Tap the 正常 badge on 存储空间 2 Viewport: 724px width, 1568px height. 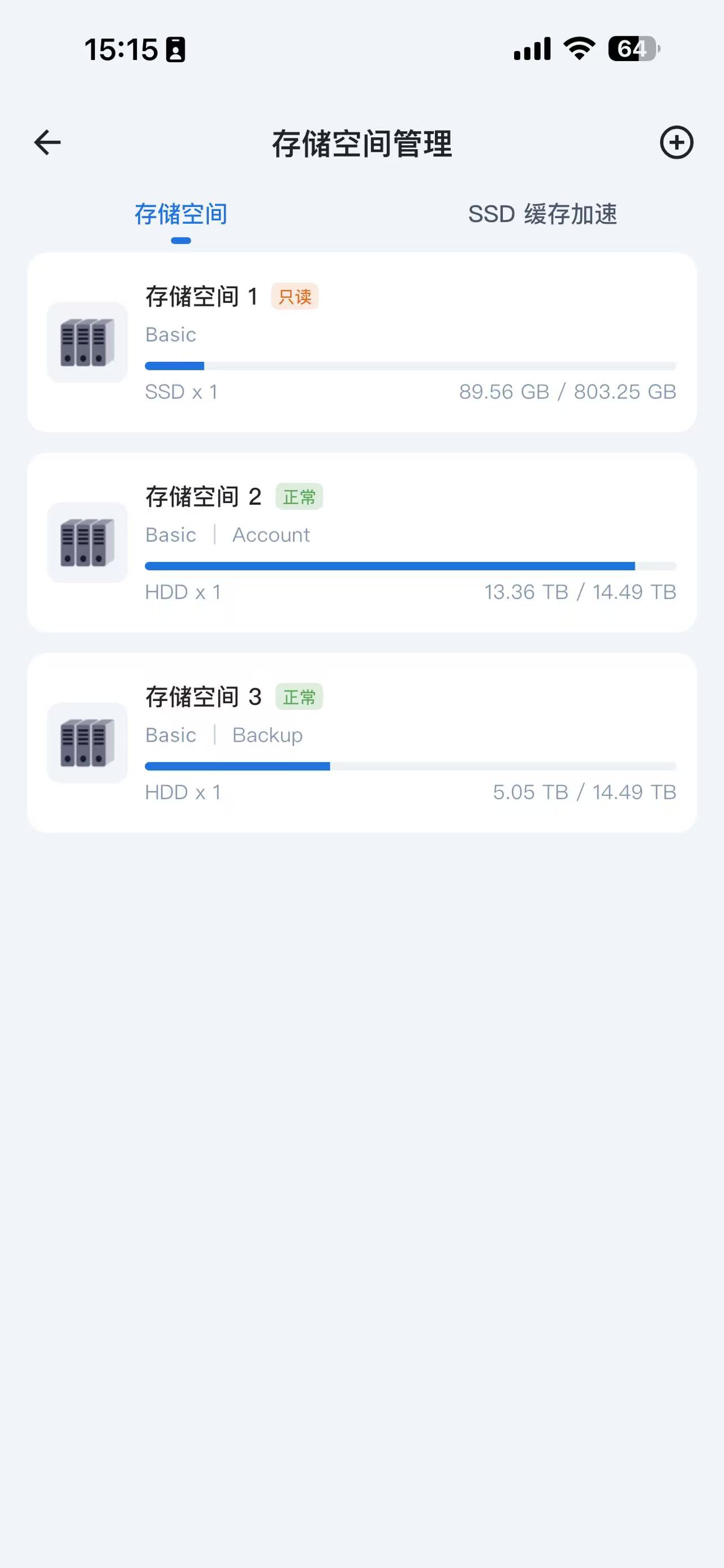point(299,497)
